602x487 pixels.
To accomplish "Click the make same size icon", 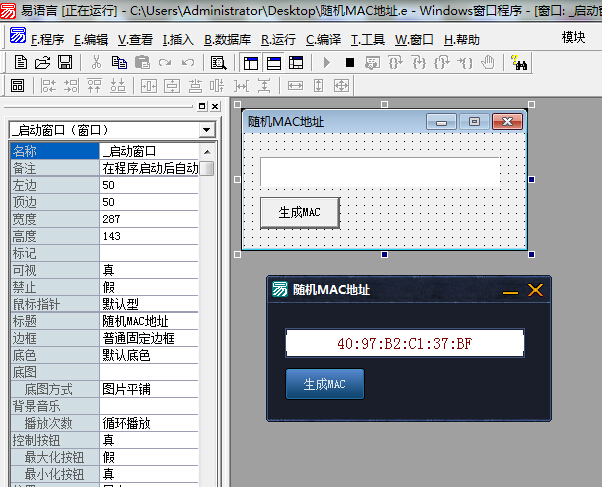I will (x=341, y=86).
